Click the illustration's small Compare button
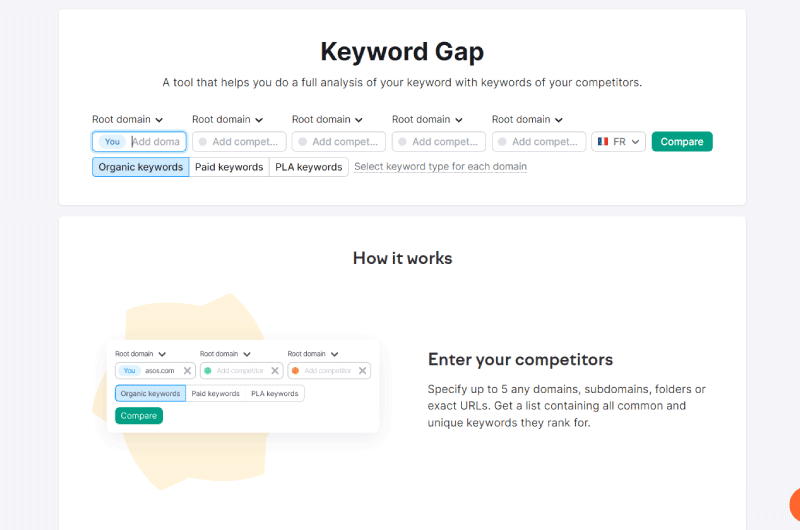The height and width of the screenshot is (530, 800). tap(139, 416)
